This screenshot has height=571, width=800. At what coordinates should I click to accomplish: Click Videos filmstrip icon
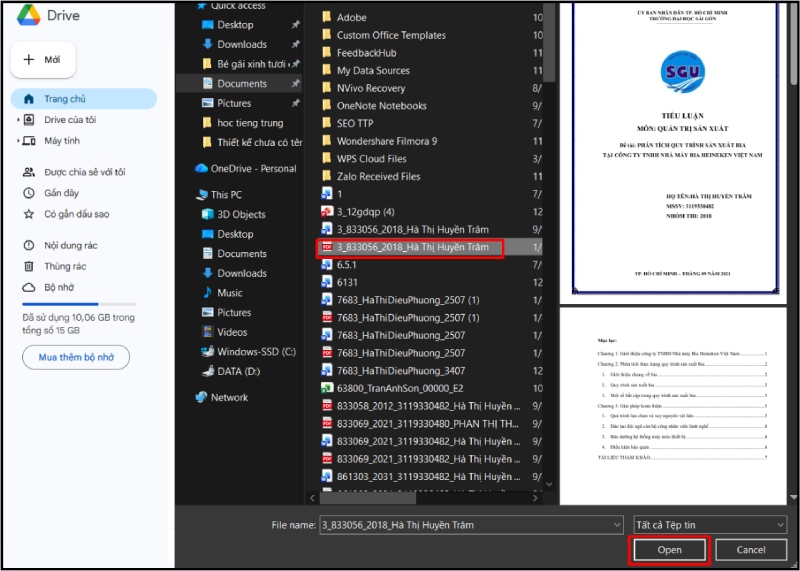click(x=208, y=332)
